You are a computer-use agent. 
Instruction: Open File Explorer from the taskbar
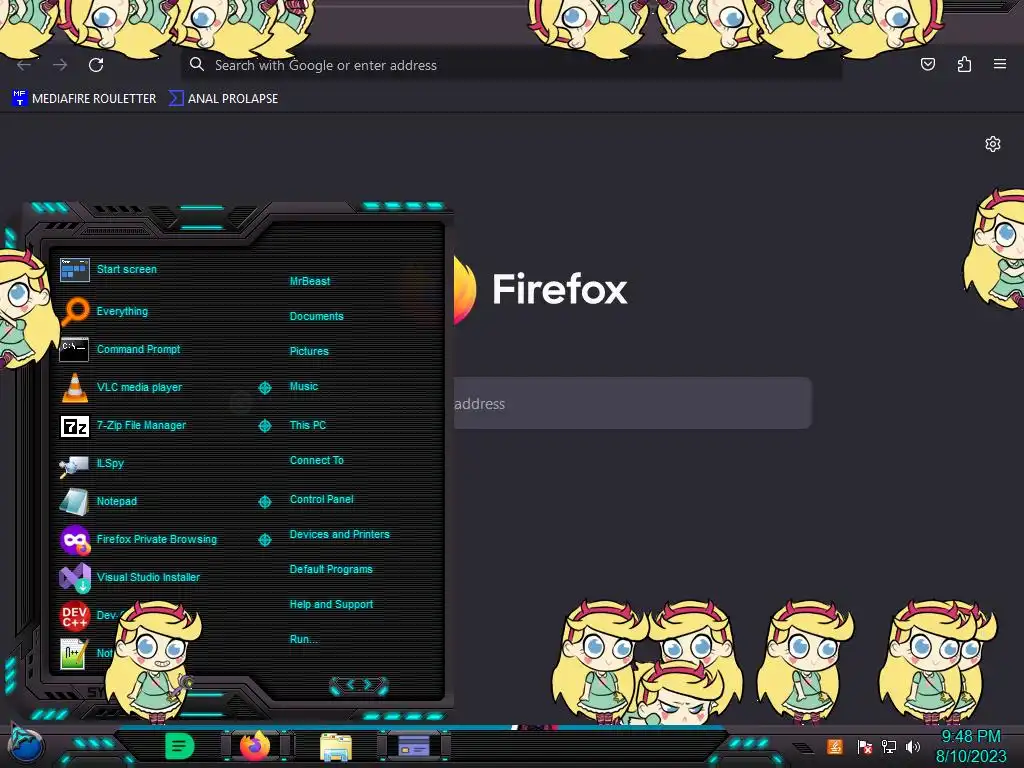tap(336, 746)
